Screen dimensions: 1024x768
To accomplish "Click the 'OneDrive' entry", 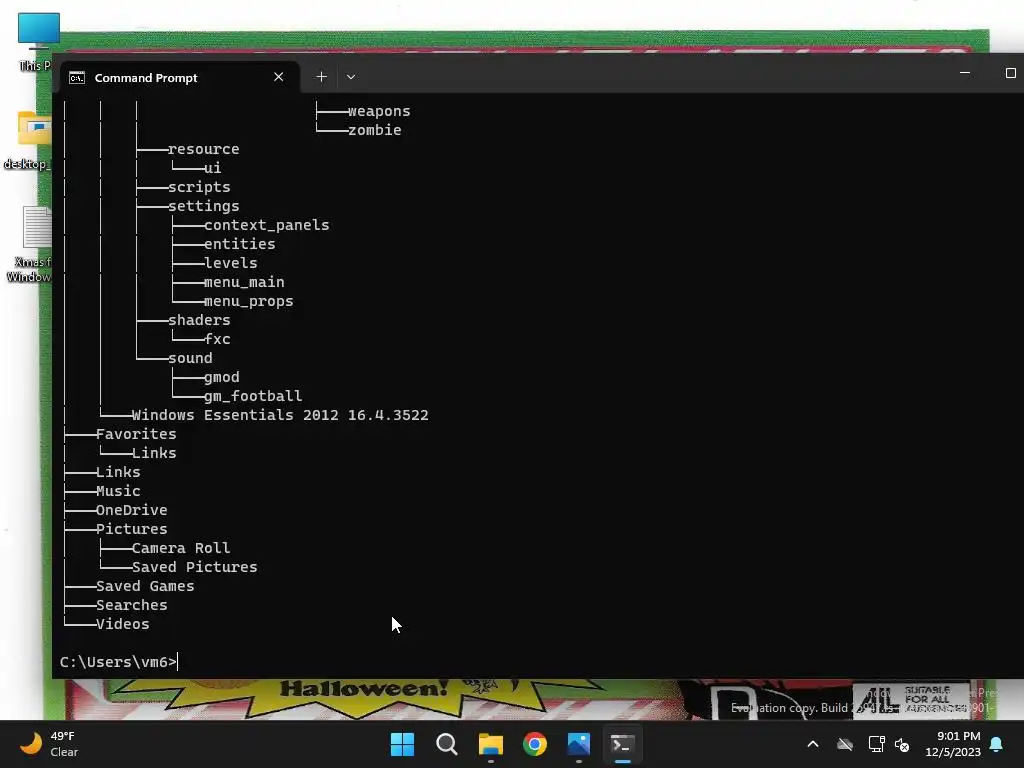I will click(x=131, y=509).
